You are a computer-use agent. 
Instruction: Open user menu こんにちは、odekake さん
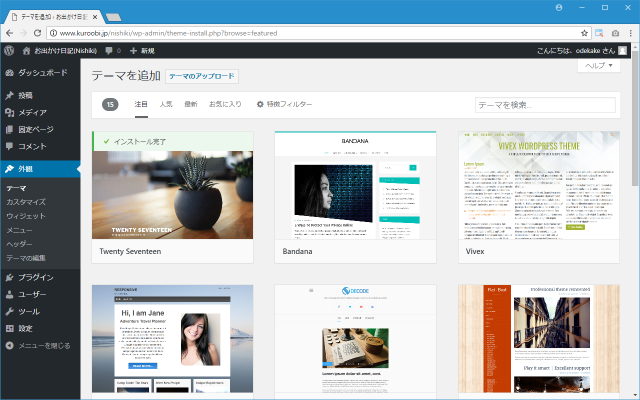[x=582, y=51]
